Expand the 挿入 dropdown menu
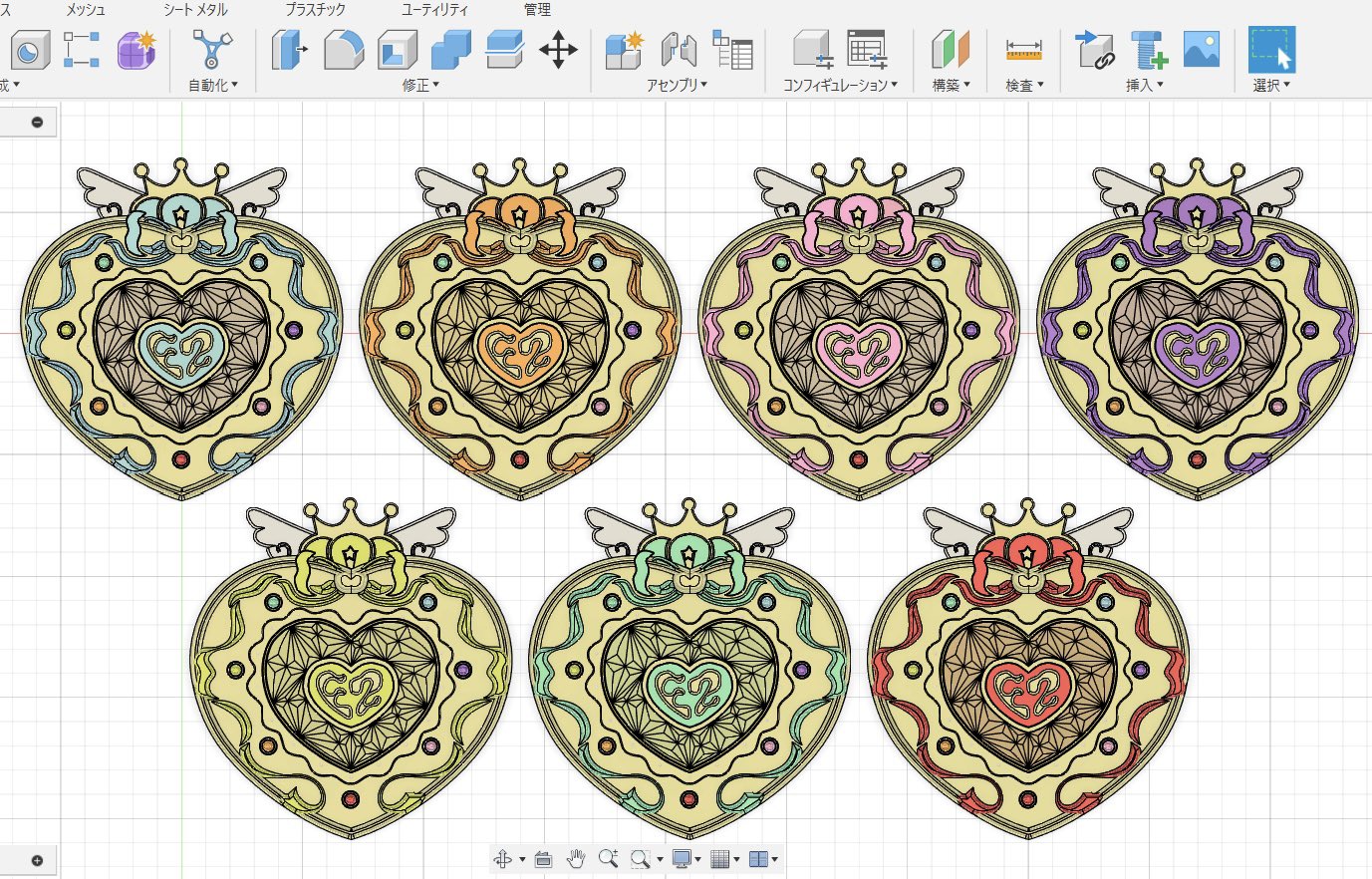Image resolution: width=1372 pixels, height=879 pixels. coord(1145,86)
